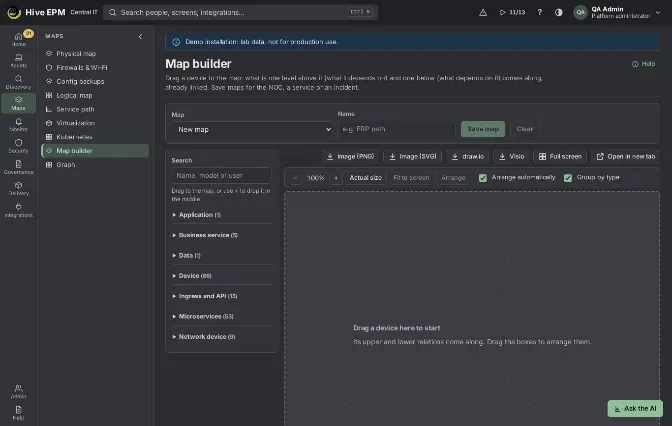Screen dimensions: 672x426
Task: Open the Ask the AI button
Action: pyautogui.click(x=635, y=409)
